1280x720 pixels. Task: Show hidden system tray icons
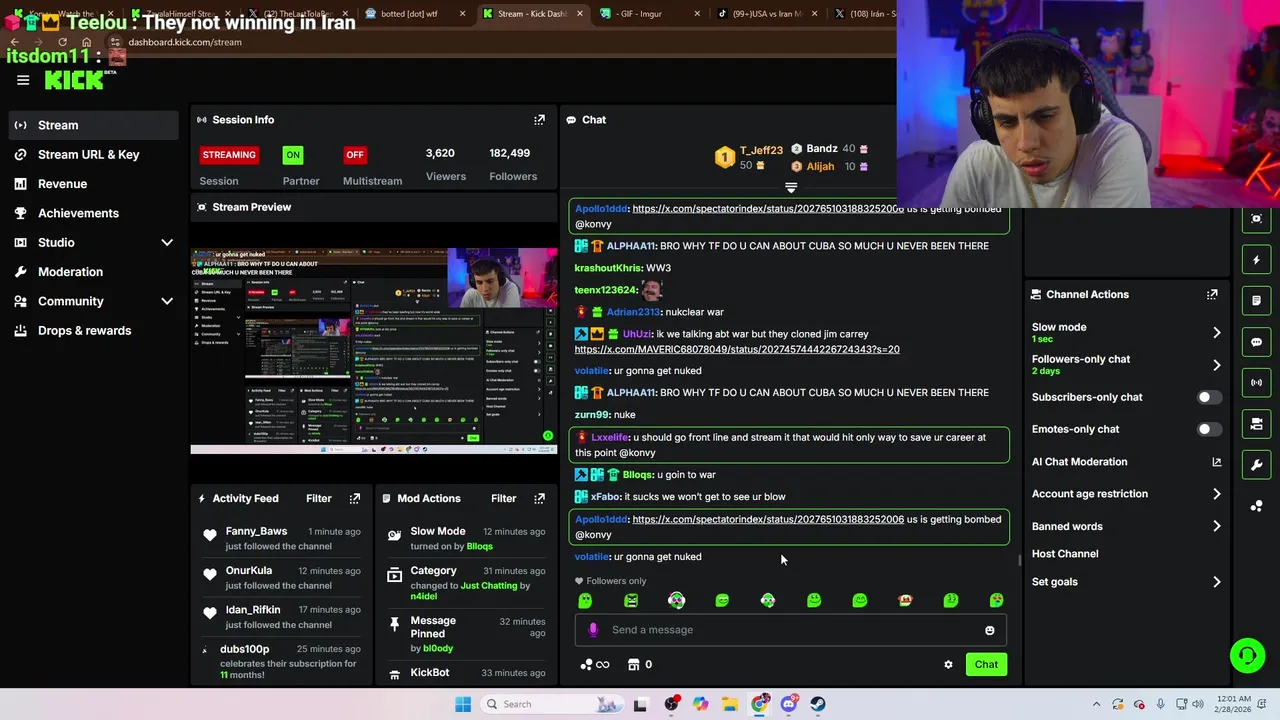1096,704
